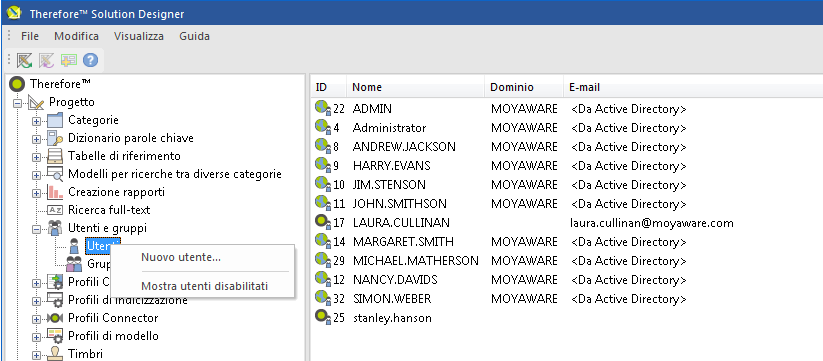Select the JIM.STENSON user
This screenshot has width=823, height=361.
tap(389, 185)
